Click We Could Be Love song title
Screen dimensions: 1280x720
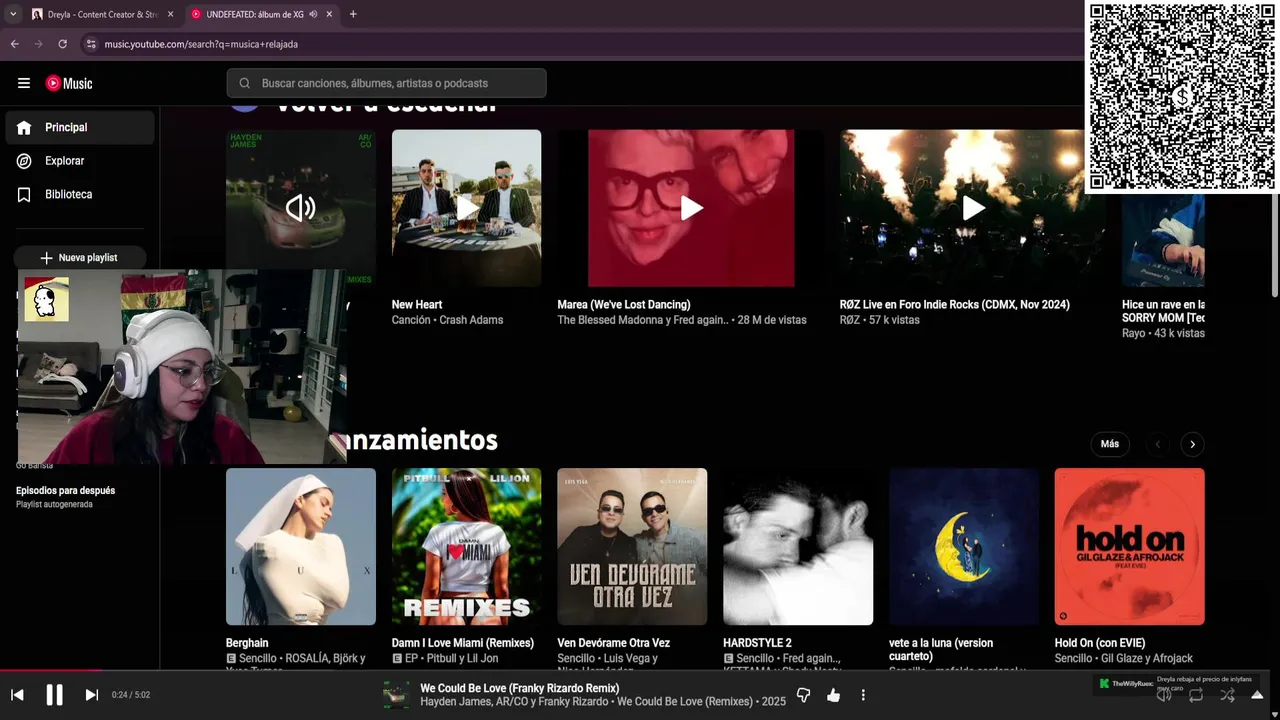pyautogui.click(x=520, y=688)
